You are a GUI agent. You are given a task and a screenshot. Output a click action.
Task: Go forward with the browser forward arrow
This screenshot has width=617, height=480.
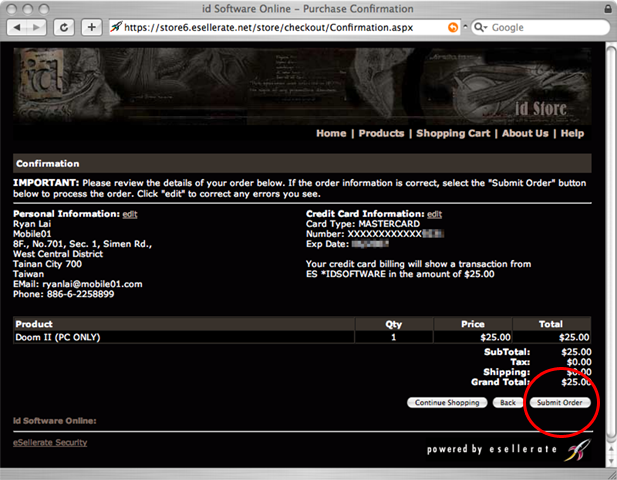click(36, 27)
